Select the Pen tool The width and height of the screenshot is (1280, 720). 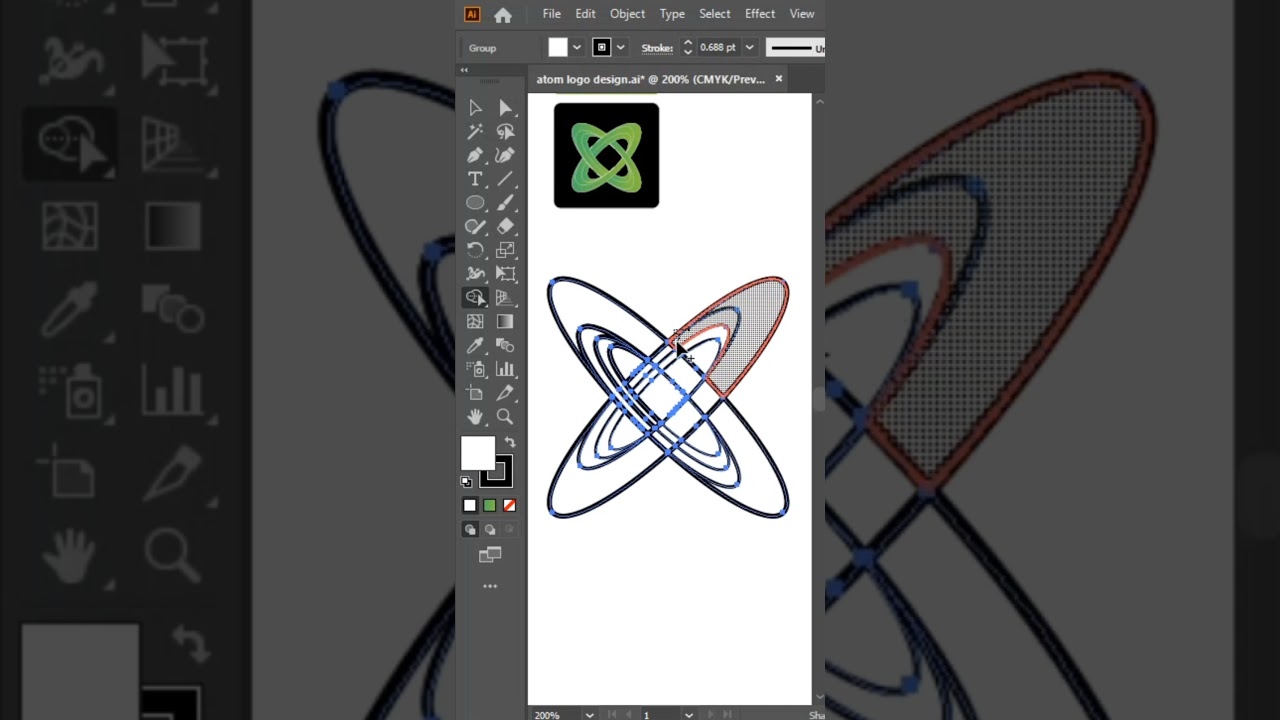(x=475, y=155)
